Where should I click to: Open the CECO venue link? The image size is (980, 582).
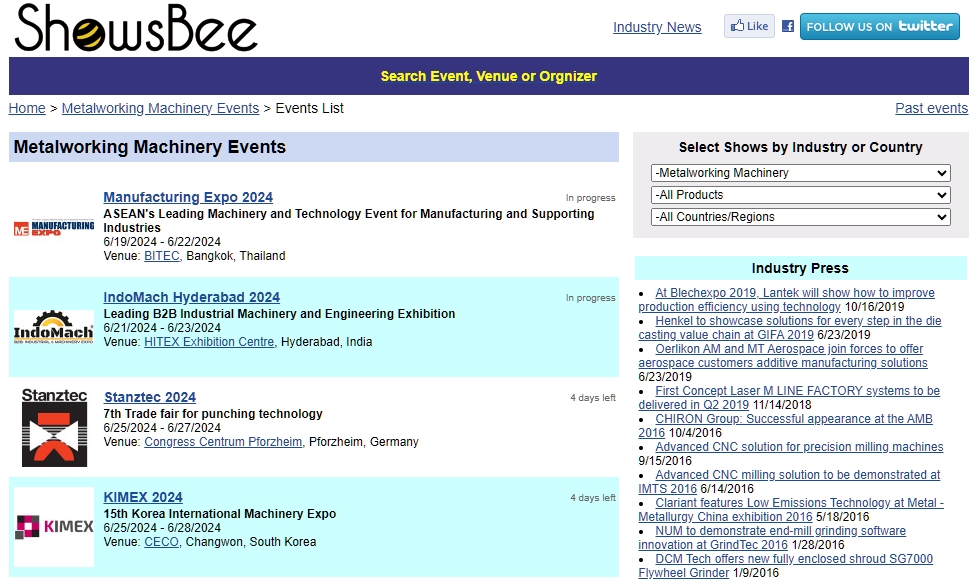(x=161, y=542)
